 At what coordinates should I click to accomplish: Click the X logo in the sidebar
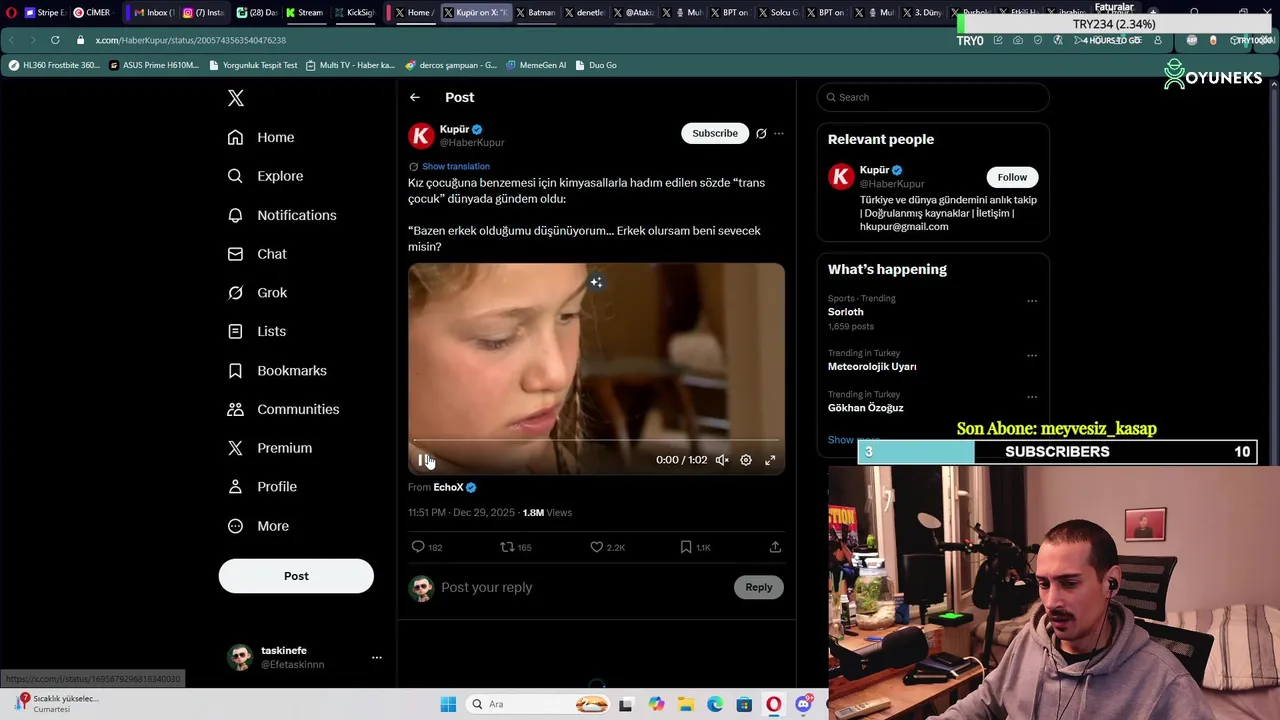coord(236,98)
